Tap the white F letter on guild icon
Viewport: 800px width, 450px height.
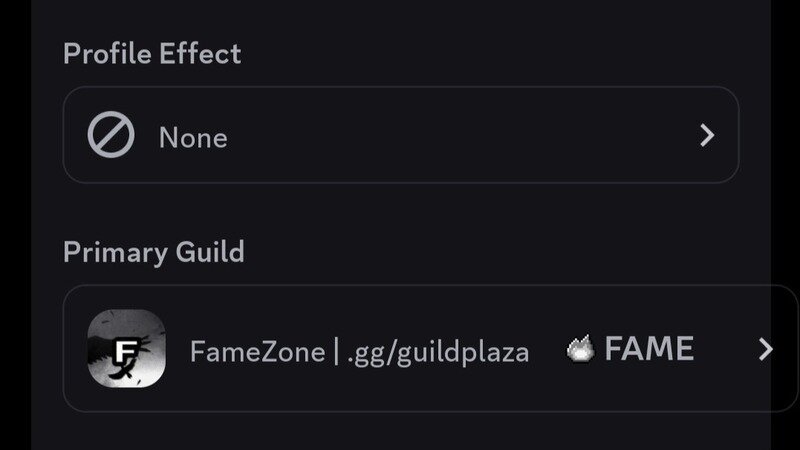[x=126, y=352]
